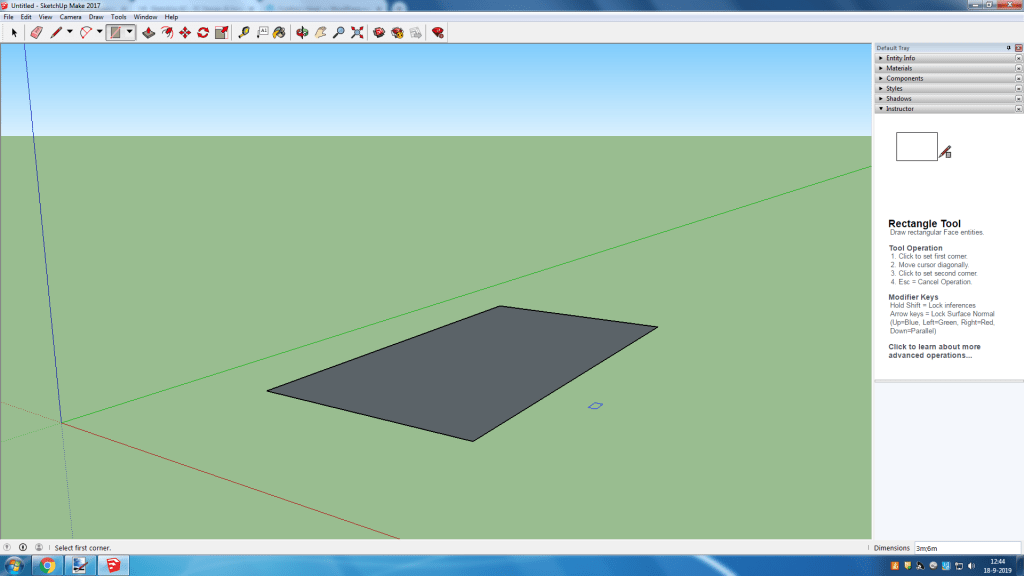Open the dropdown arrow beside the Pencil tool
Screen dimensions: 1024x576
(69, 32)
